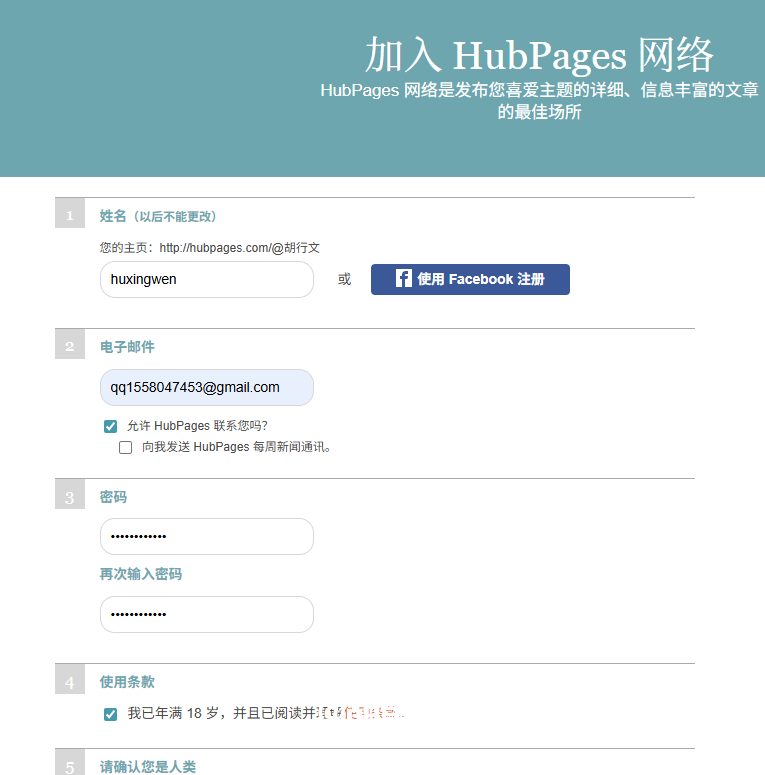The image size is (765, 775).
Task: Select the first password field under 密码
Action: [206, 536]
